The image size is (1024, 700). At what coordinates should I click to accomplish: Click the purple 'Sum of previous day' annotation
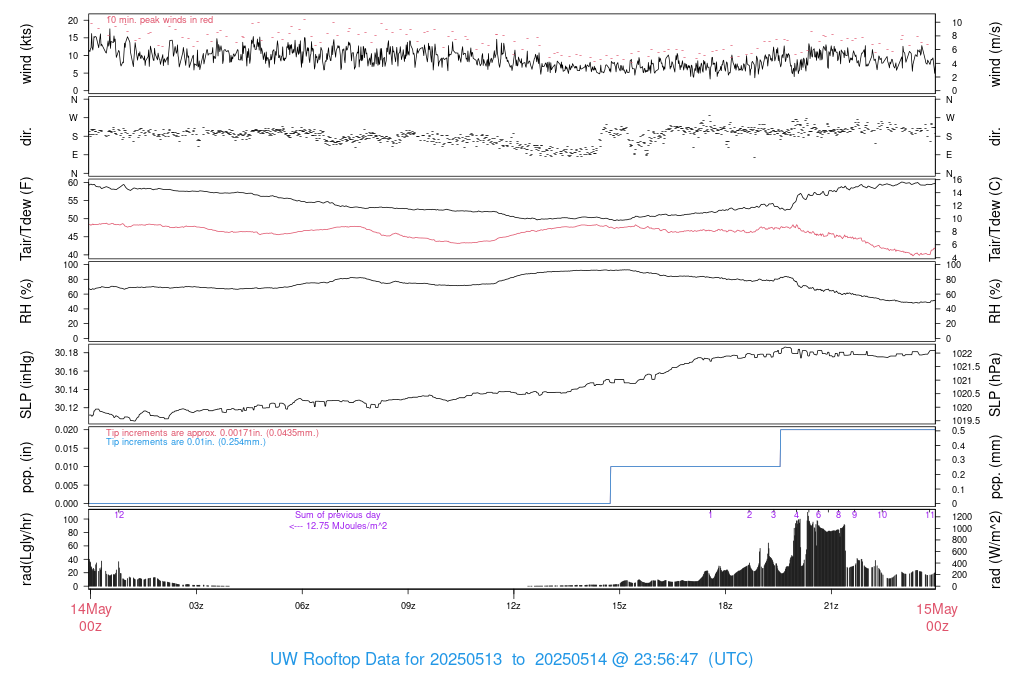pos(337,515)
